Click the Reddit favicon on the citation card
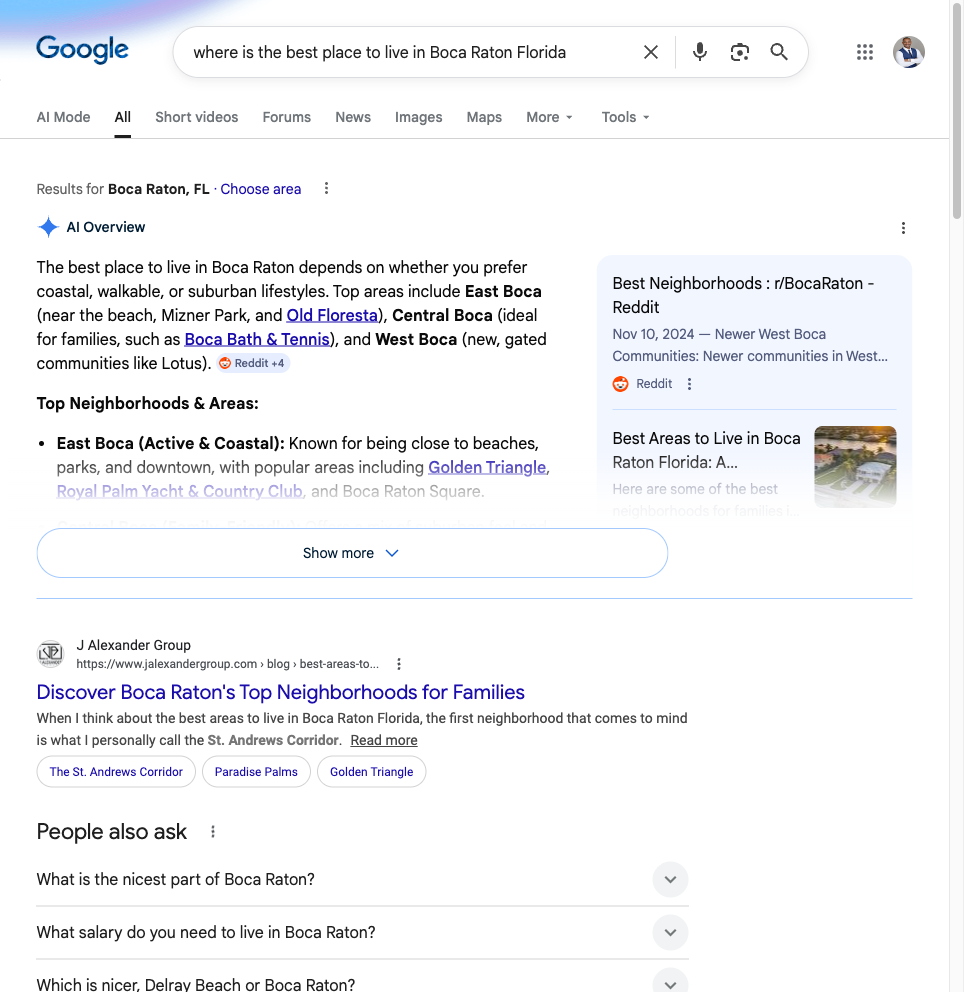 tap(620, 383)
